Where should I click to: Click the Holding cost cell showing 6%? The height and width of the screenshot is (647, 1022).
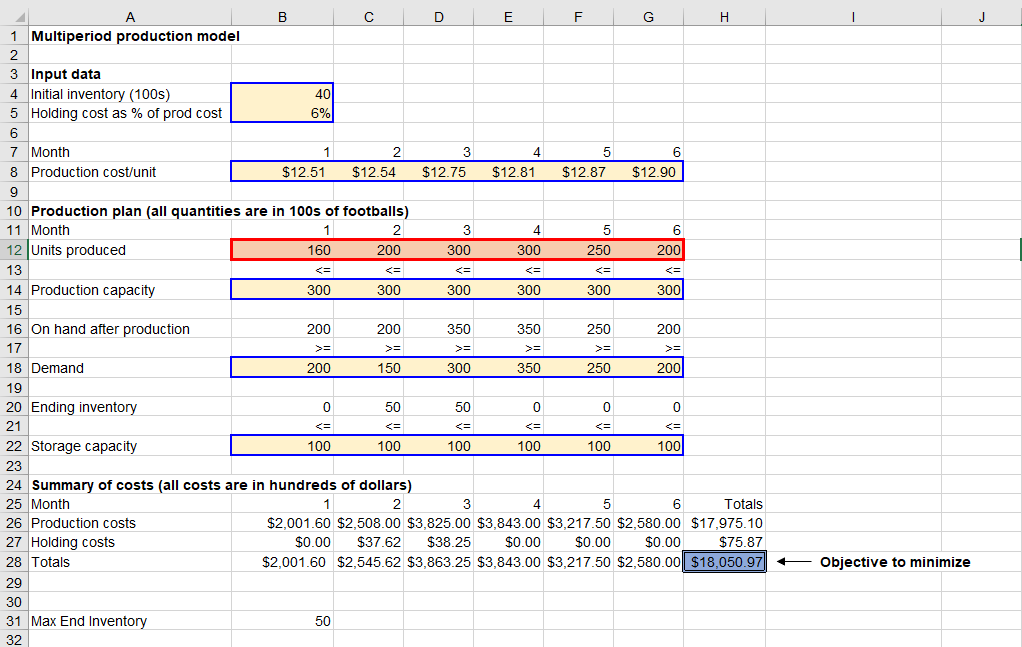pos(282,113)
